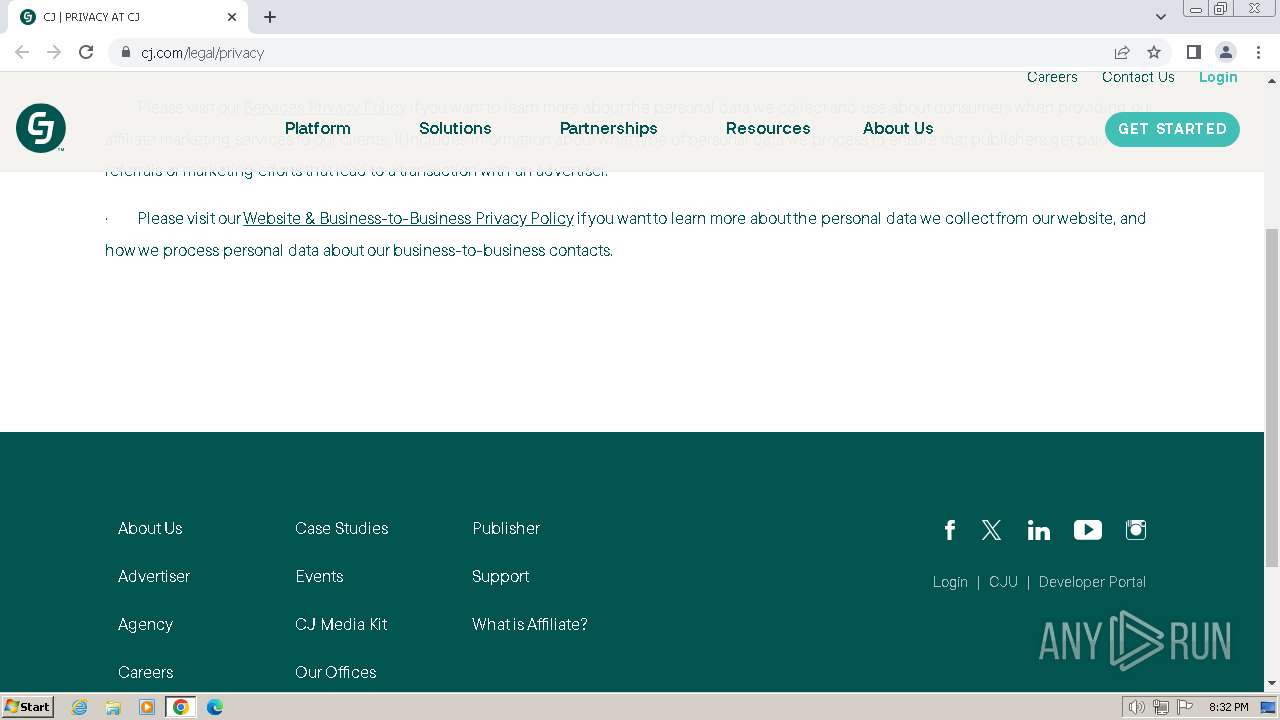Viewport: 1280px width, 720px height.
Task: Open Careers link in top bar
Action: [x=1052, y=77]
